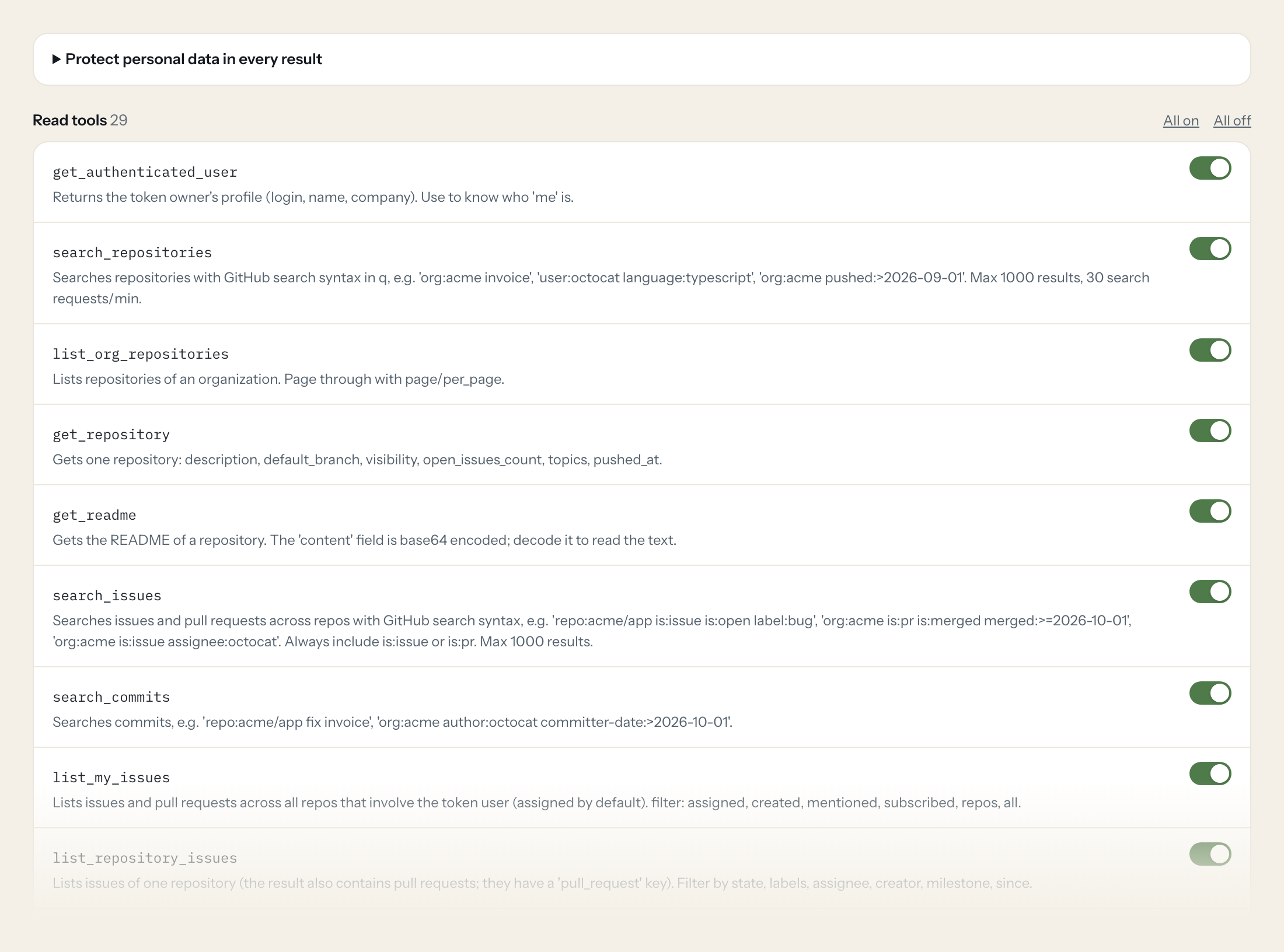Switch off the search_commits toggle

click(x=1210, y=693)
